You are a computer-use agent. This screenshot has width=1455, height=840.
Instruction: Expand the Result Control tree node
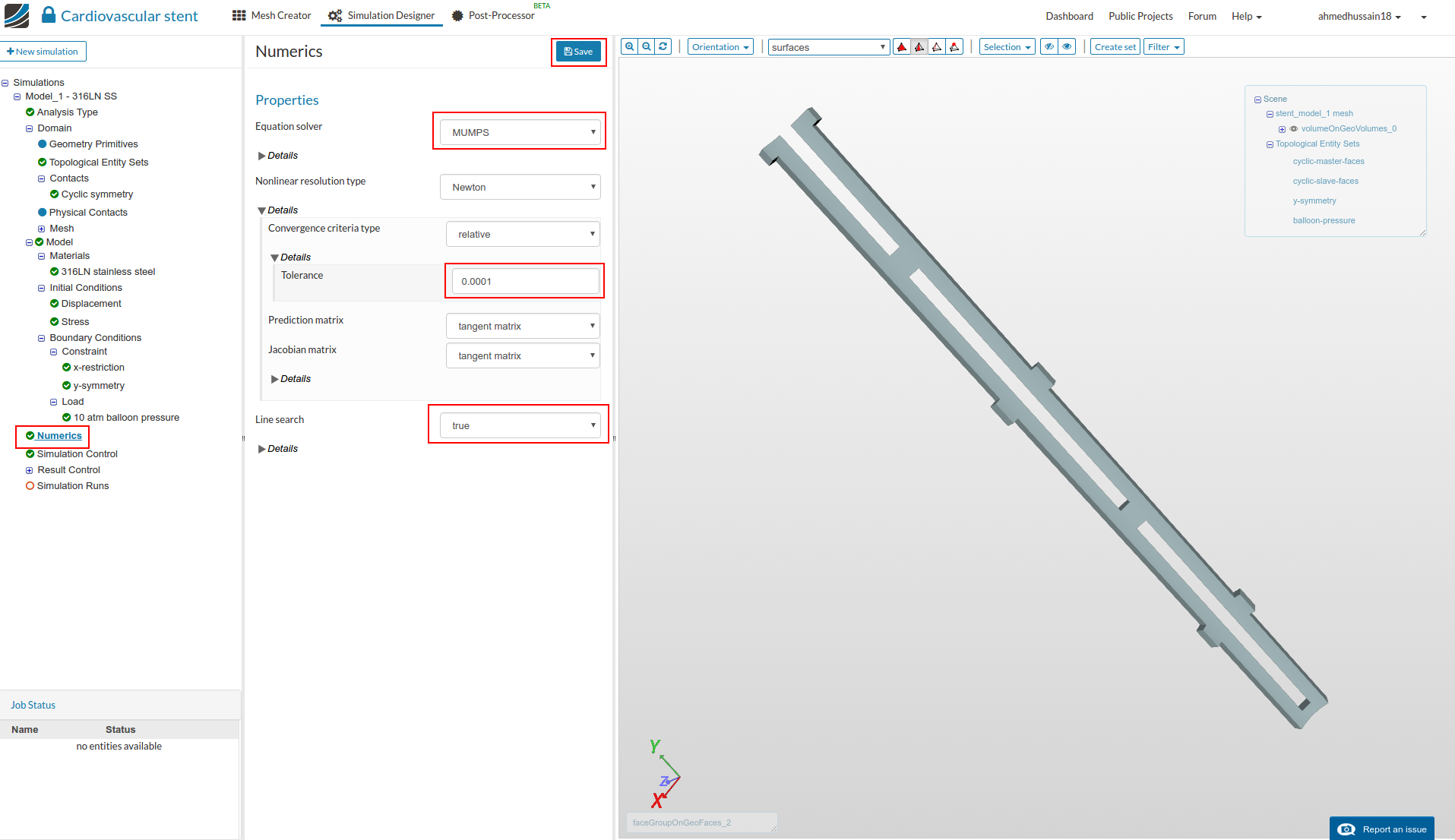(30, 471)
